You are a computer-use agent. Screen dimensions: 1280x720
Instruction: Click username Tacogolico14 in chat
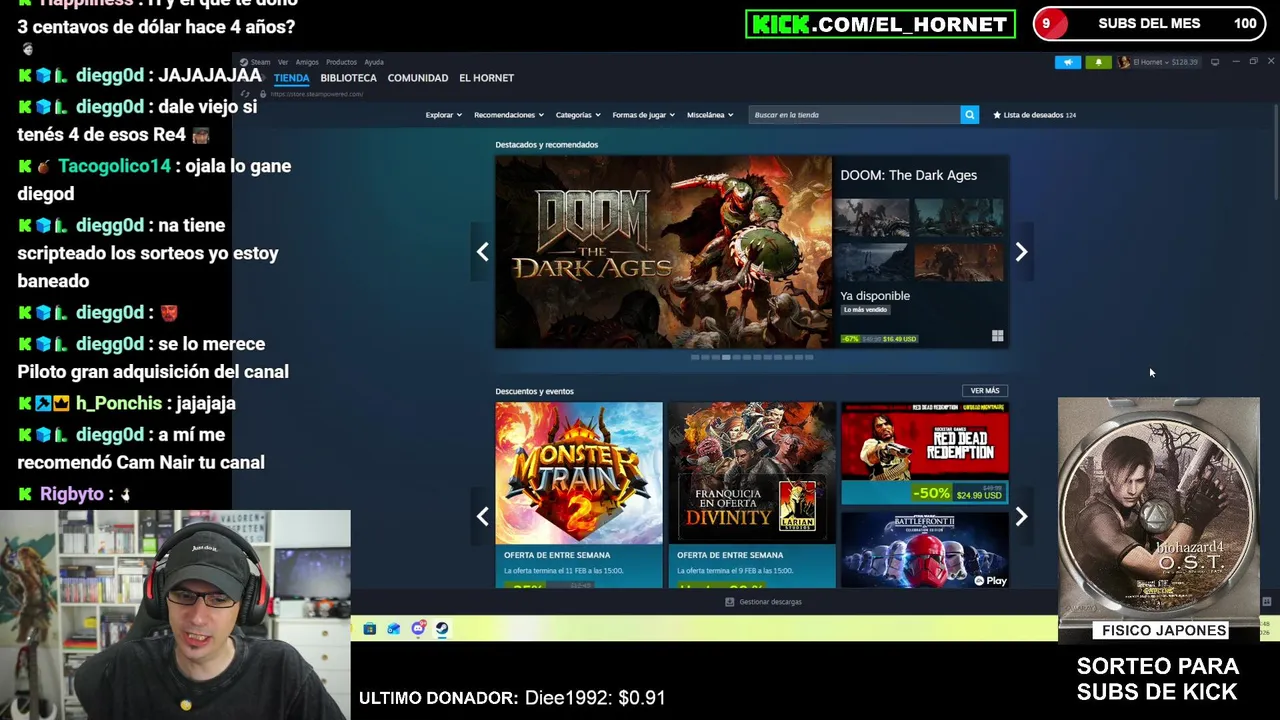point(114,166)
